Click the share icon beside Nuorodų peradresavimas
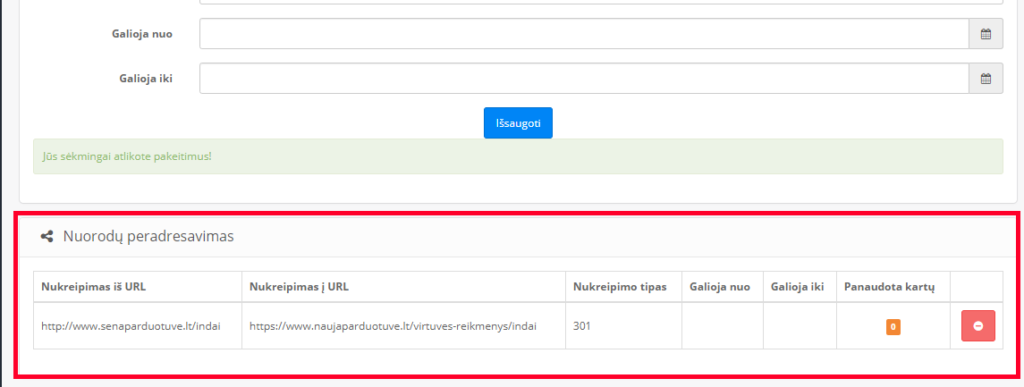Image resolution: width=1024 pixels, height=387 pixels. (x=47, y=236)
